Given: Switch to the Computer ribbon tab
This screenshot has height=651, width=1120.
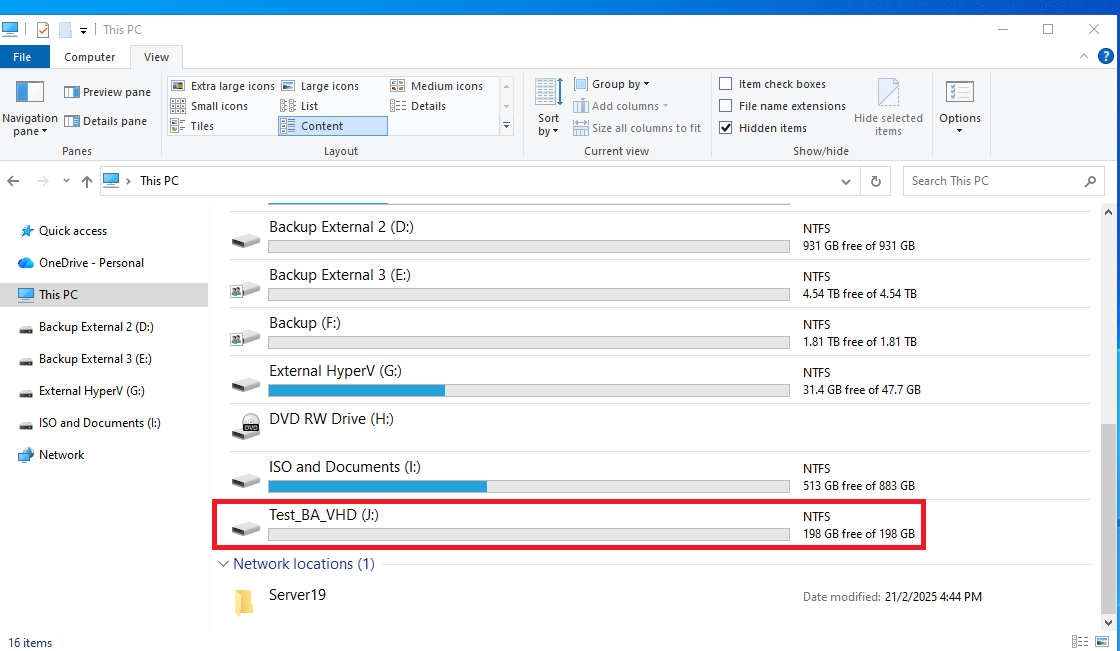Looking at the screenshot, I should click(x=90, y=57).
